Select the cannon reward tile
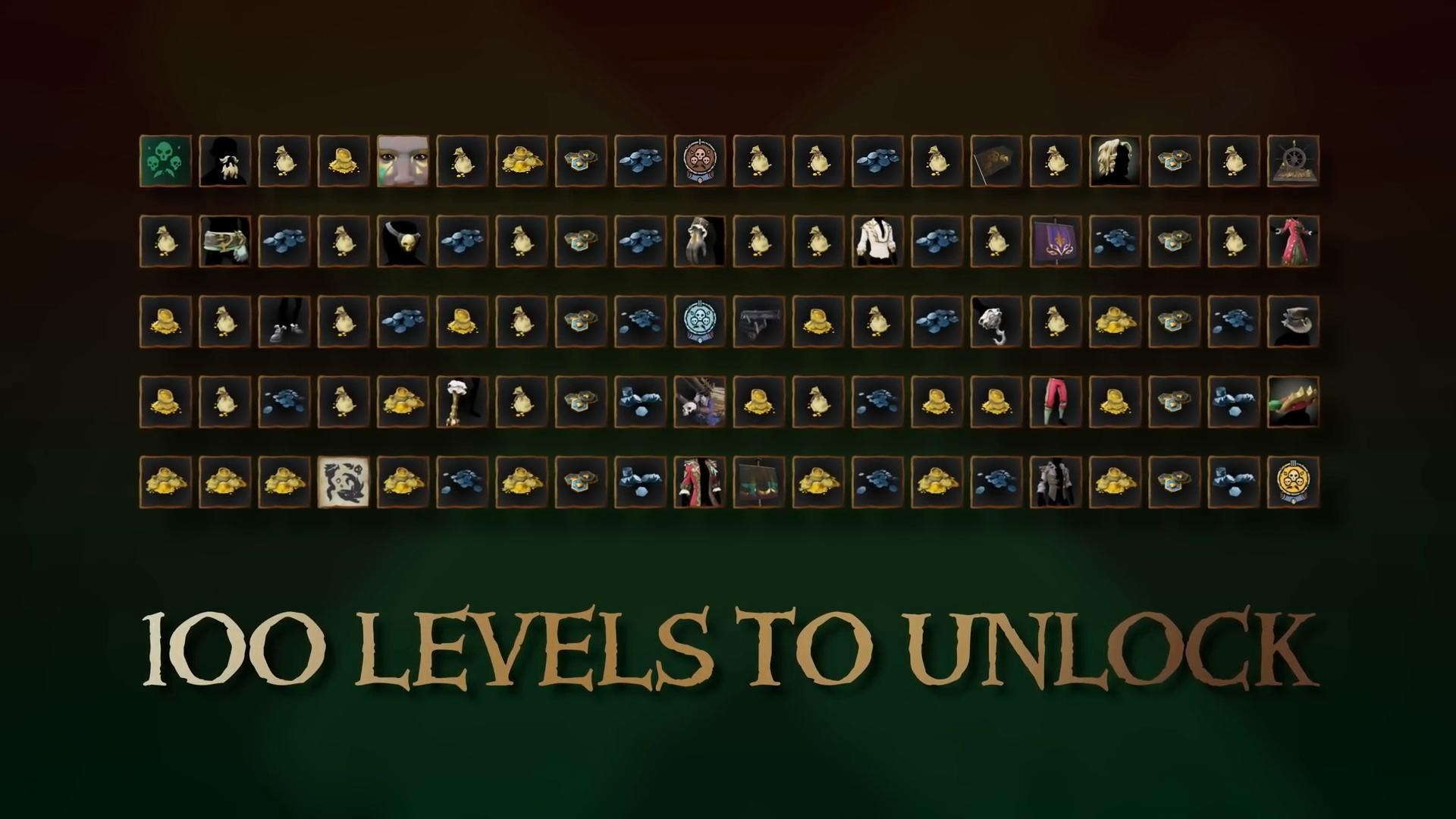 tap(758, 322)
